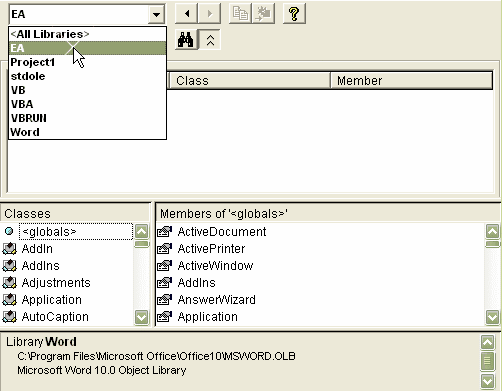Click the binoculars Search icon
The image size is (502, 391).
(186, 40)
